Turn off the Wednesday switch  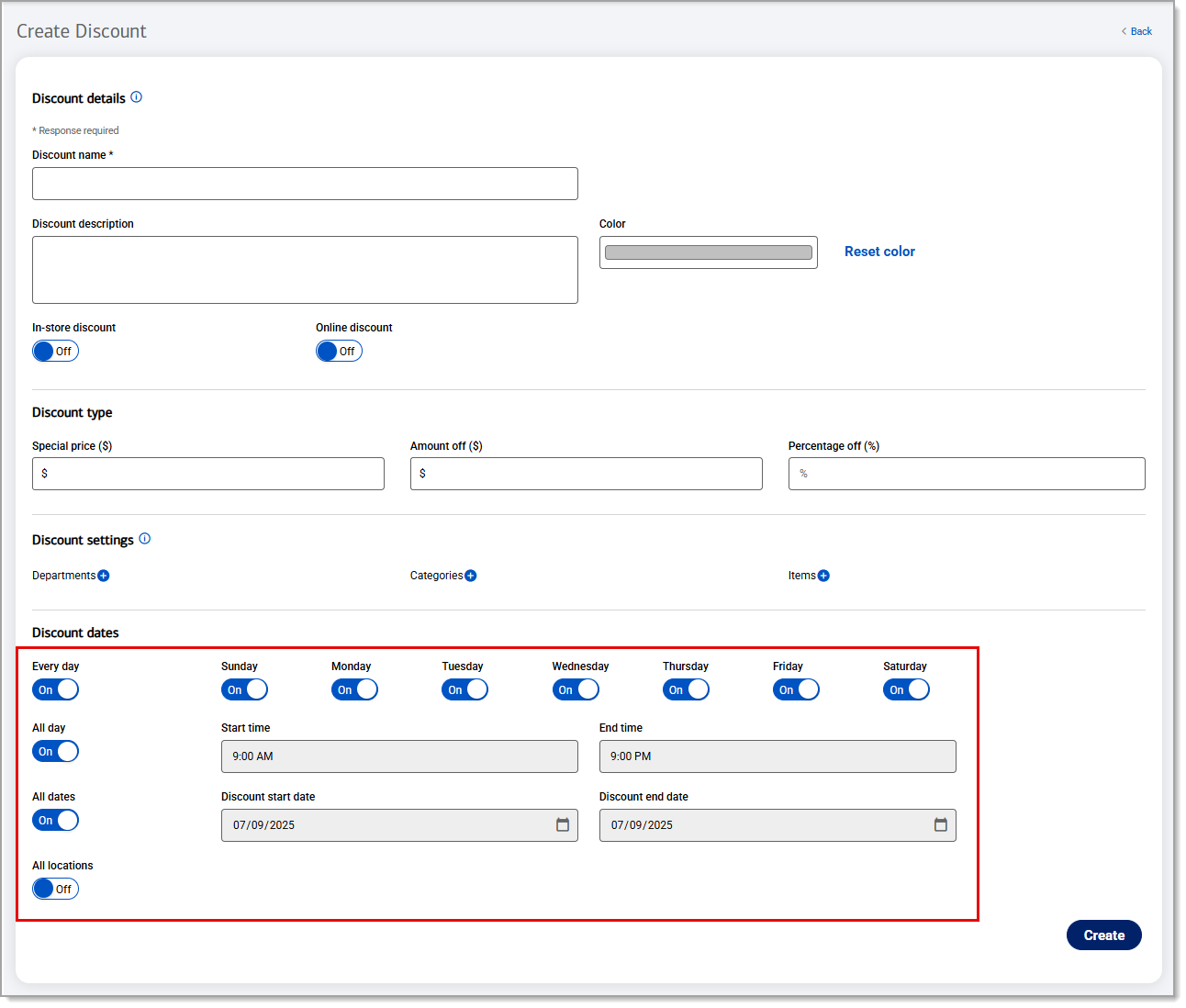tap(576, 690)
